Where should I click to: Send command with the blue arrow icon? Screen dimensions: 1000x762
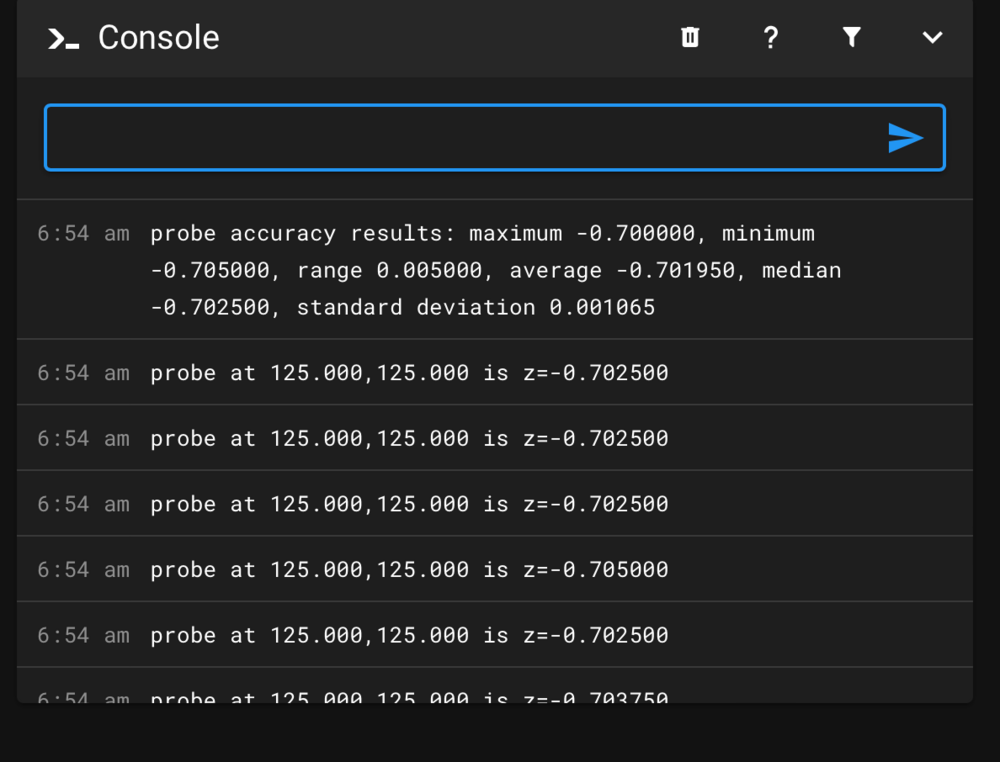tap(905, 138)
